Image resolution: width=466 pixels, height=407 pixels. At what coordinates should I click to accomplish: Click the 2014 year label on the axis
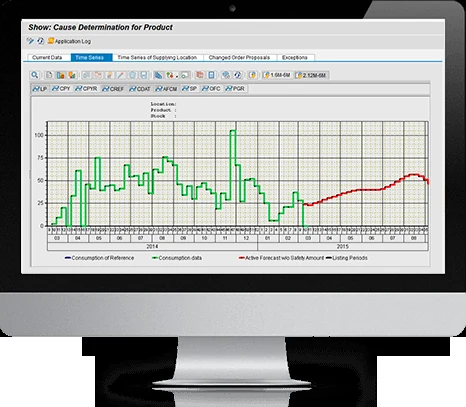(x=152, y=246)
